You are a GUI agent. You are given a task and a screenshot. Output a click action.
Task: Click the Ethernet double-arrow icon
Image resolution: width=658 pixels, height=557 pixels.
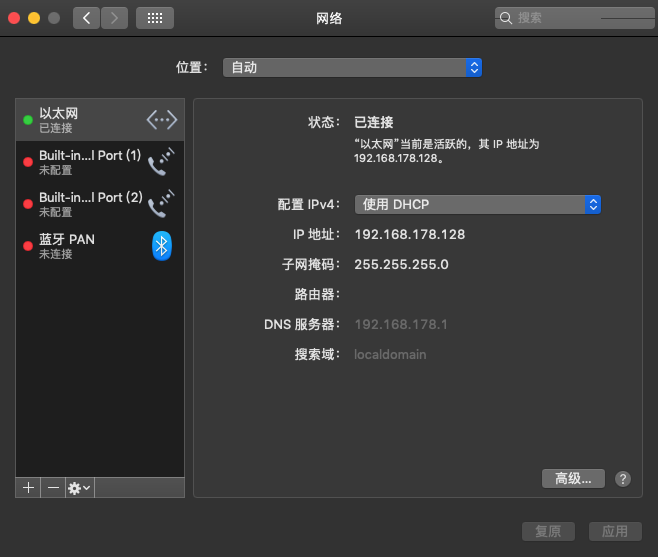pos(161,120)
